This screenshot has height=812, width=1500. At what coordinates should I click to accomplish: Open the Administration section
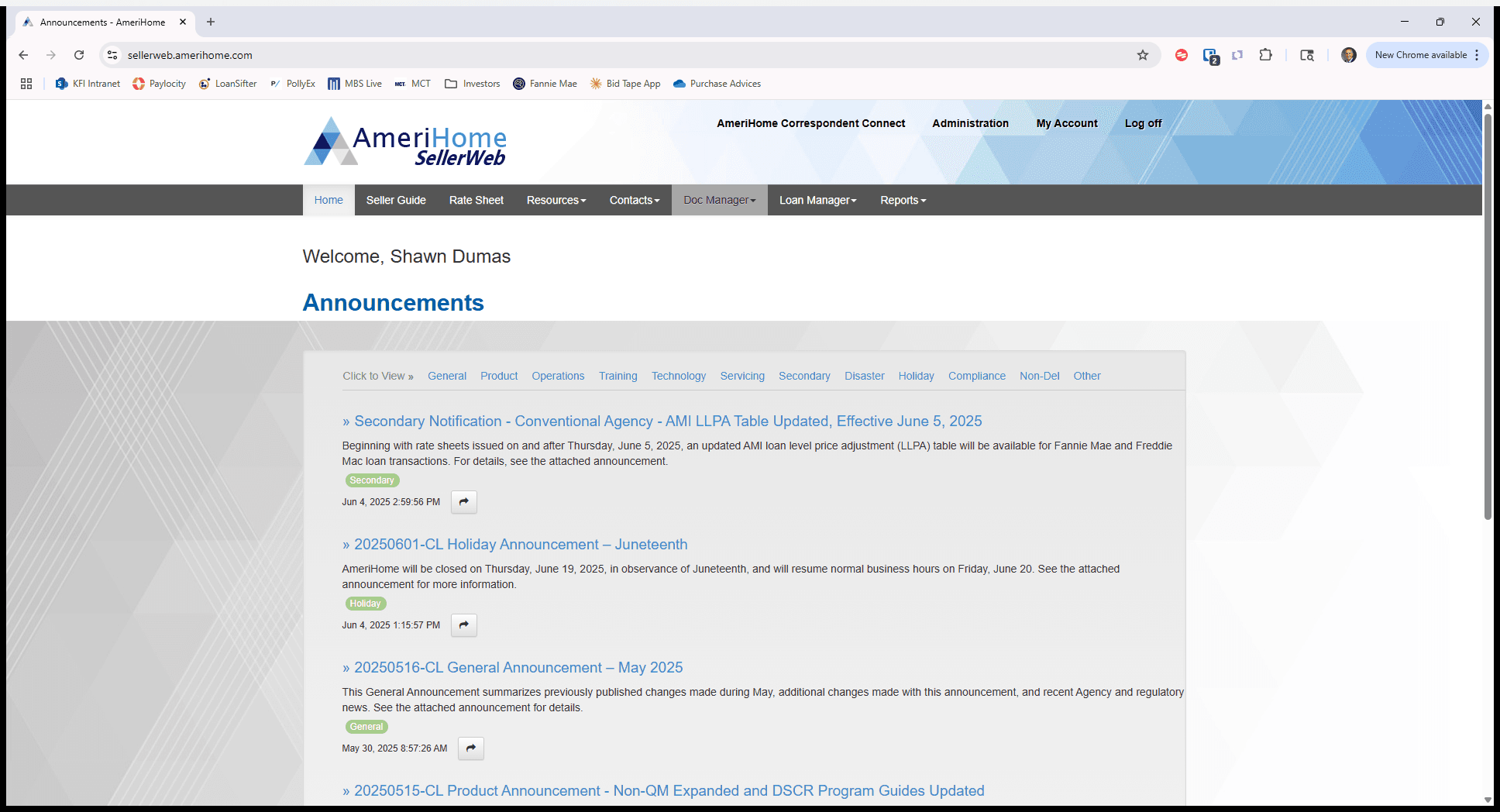click(x=970, y=123)
